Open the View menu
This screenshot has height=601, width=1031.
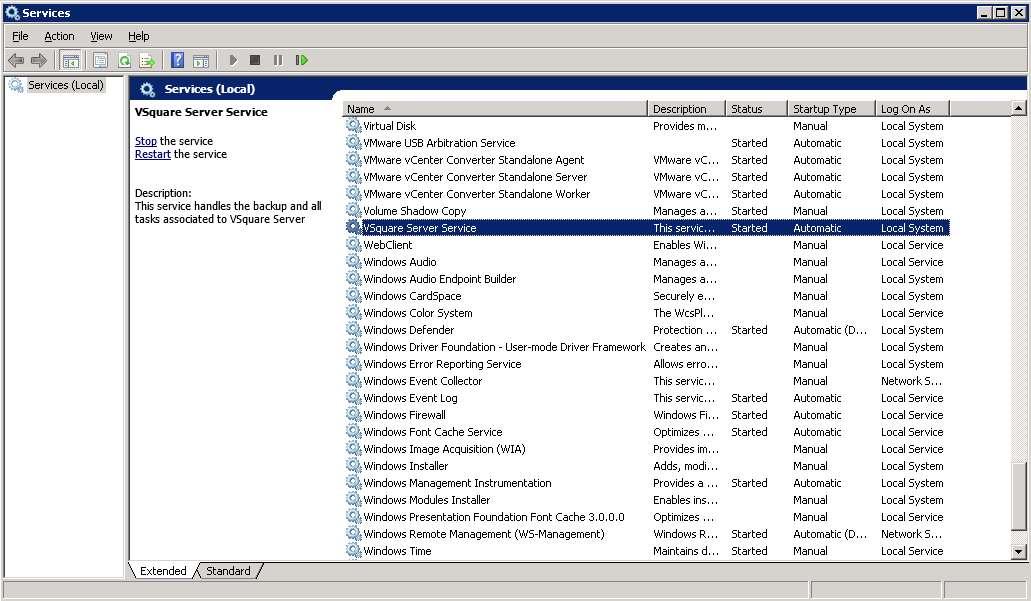click(x=101, y=36)
